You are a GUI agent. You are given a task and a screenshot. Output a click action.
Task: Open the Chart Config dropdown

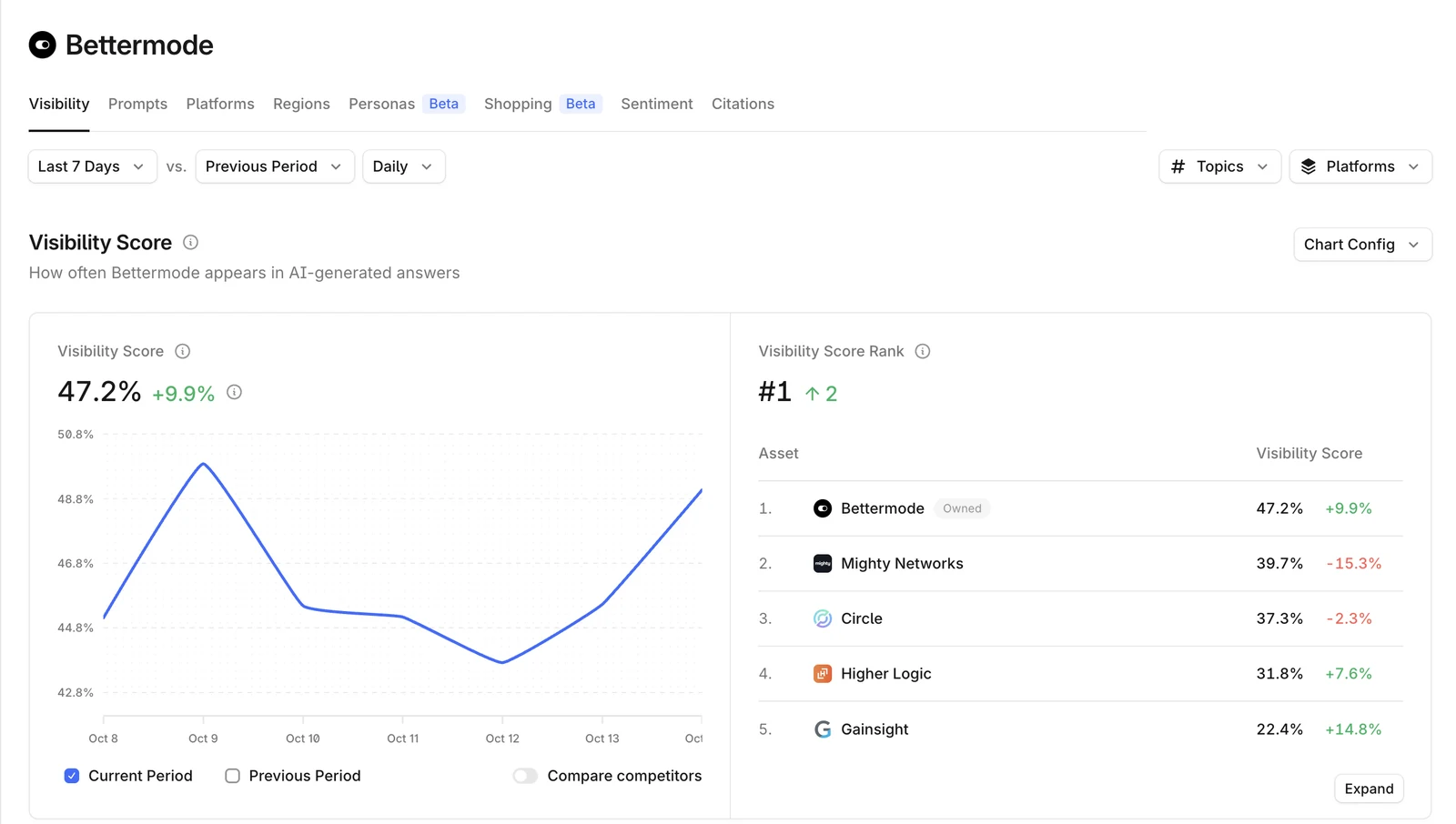click(x=1363, y=245)
